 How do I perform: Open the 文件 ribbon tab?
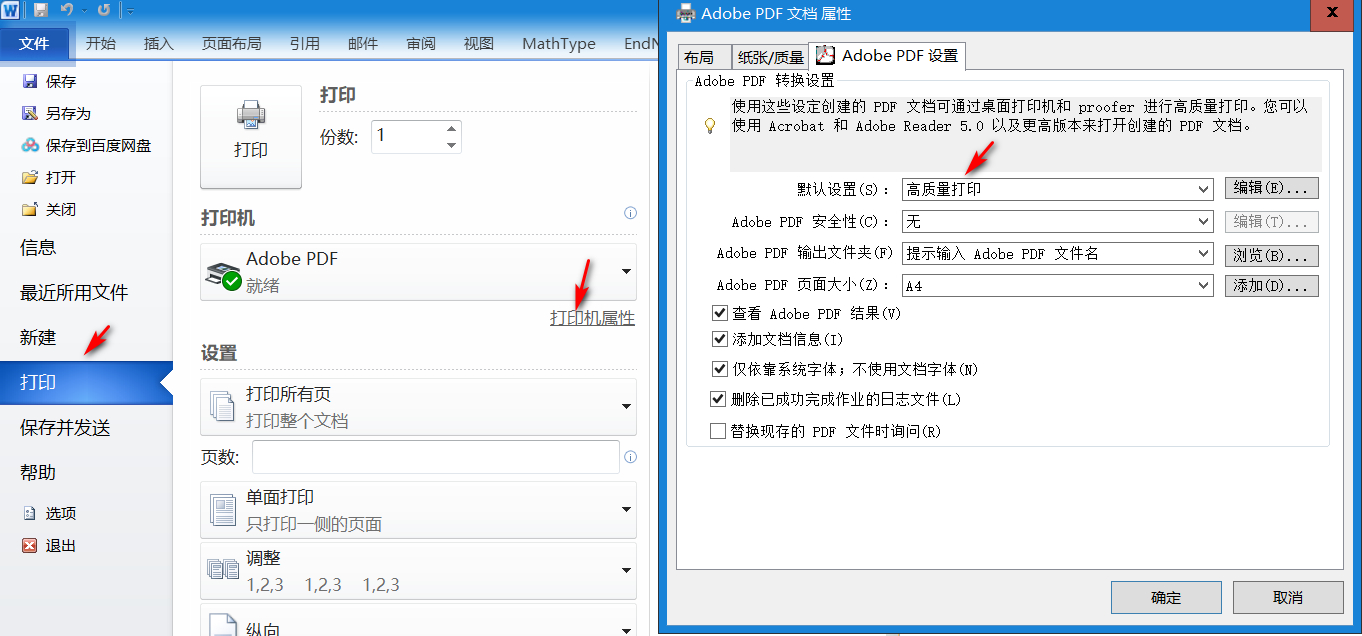click(x=35, y=43)
